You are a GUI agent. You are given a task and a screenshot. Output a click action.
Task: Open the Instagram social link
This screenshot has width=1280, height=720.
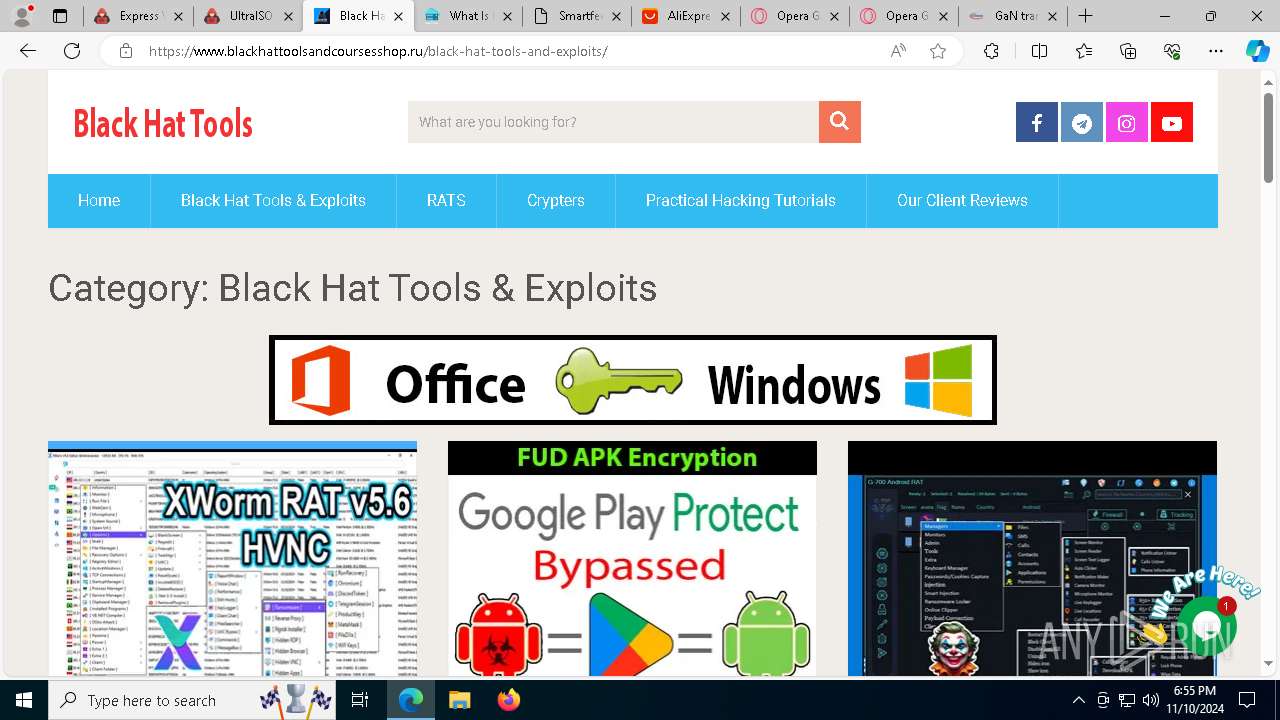point(1127,123)
